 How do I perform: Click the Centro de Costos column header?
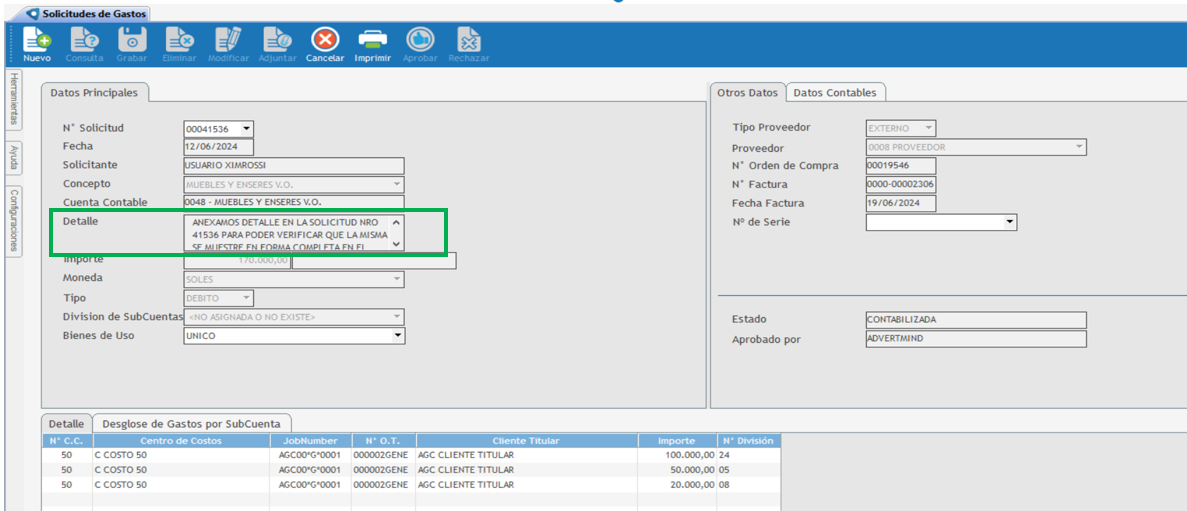click(181, 441)
